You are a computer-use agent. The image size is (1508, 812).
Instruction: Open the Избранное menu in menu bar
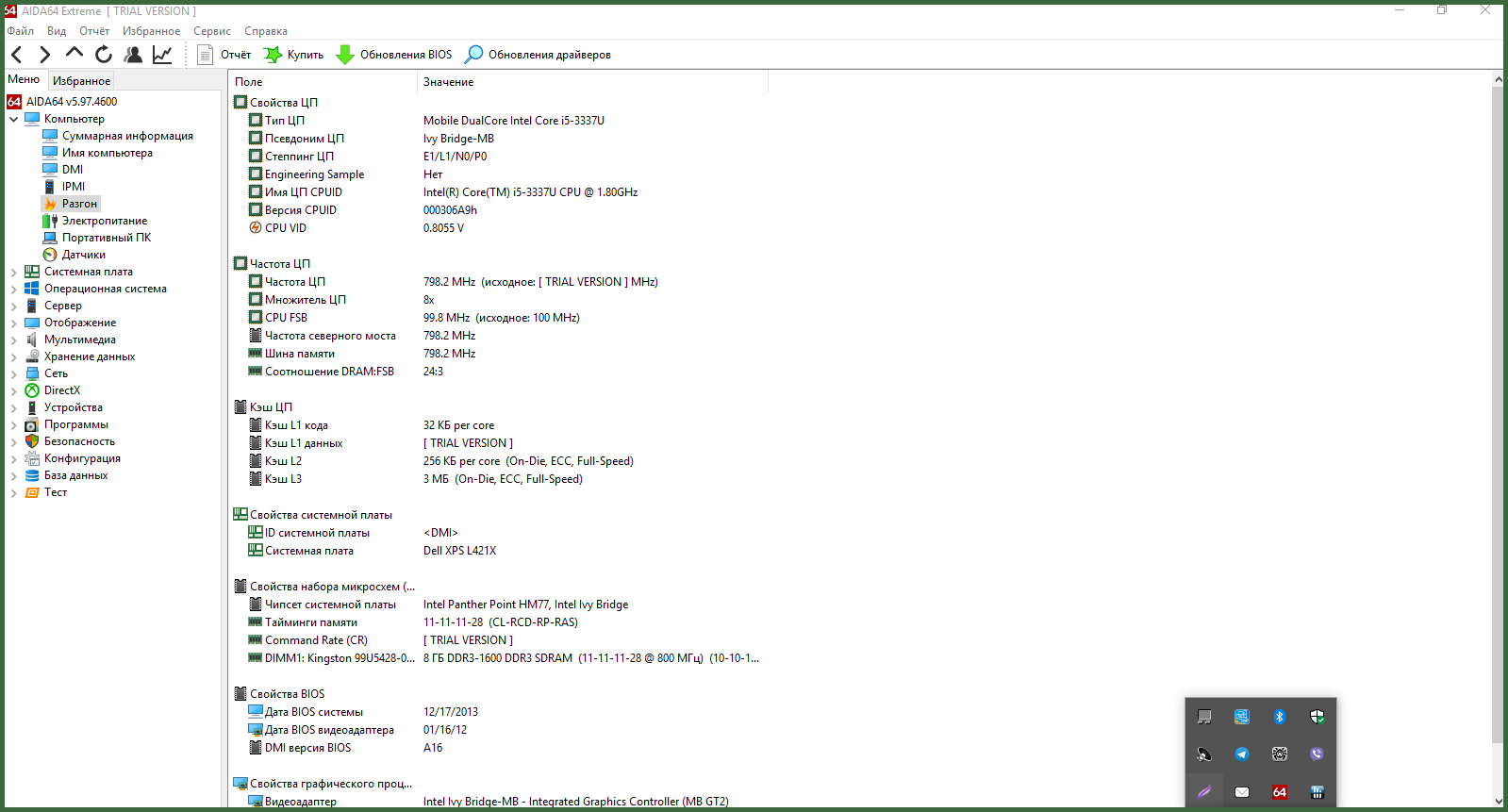[151, 31]
